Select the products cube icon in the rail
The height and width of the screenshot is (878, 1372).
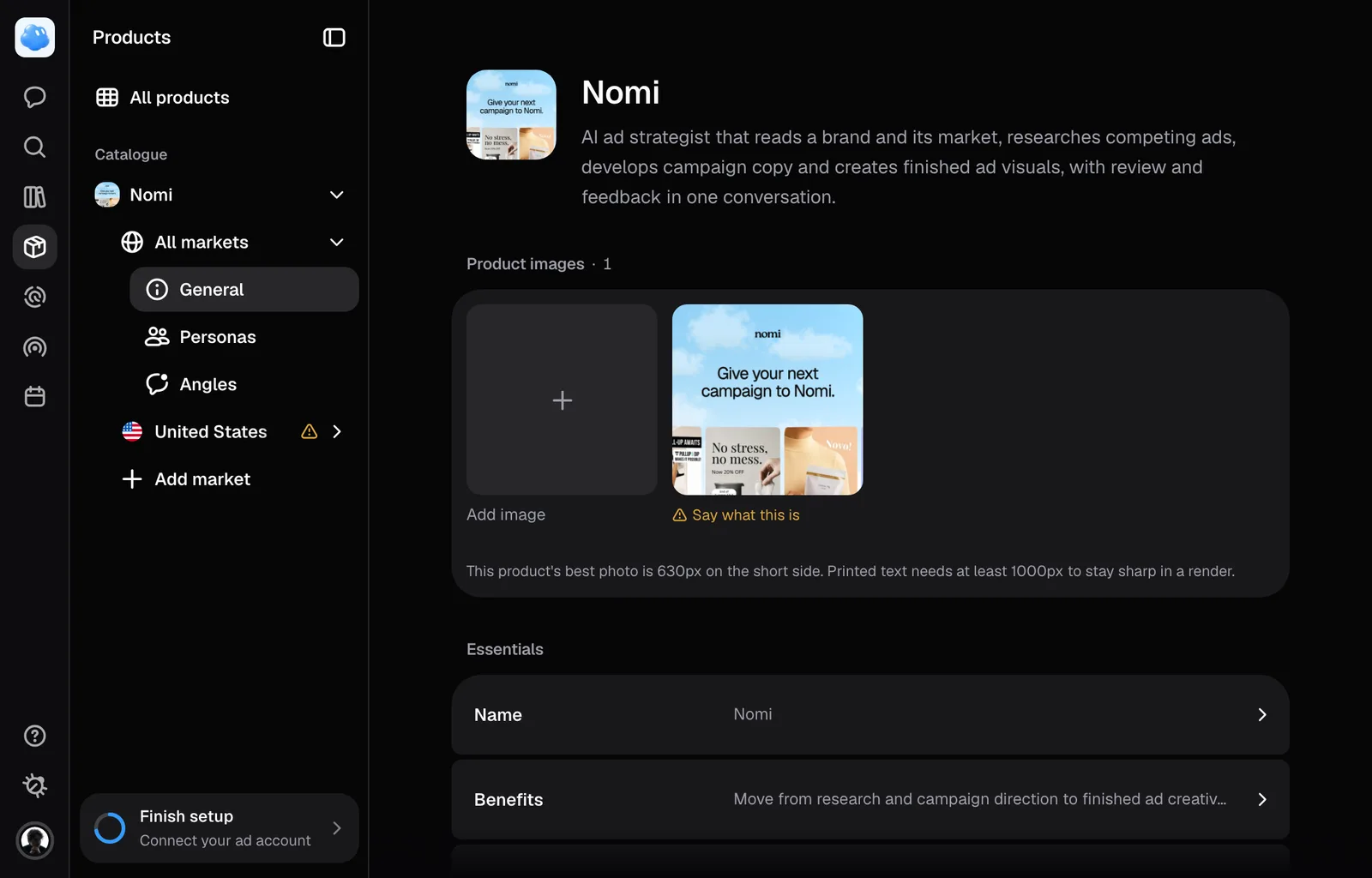pos(34,247)
